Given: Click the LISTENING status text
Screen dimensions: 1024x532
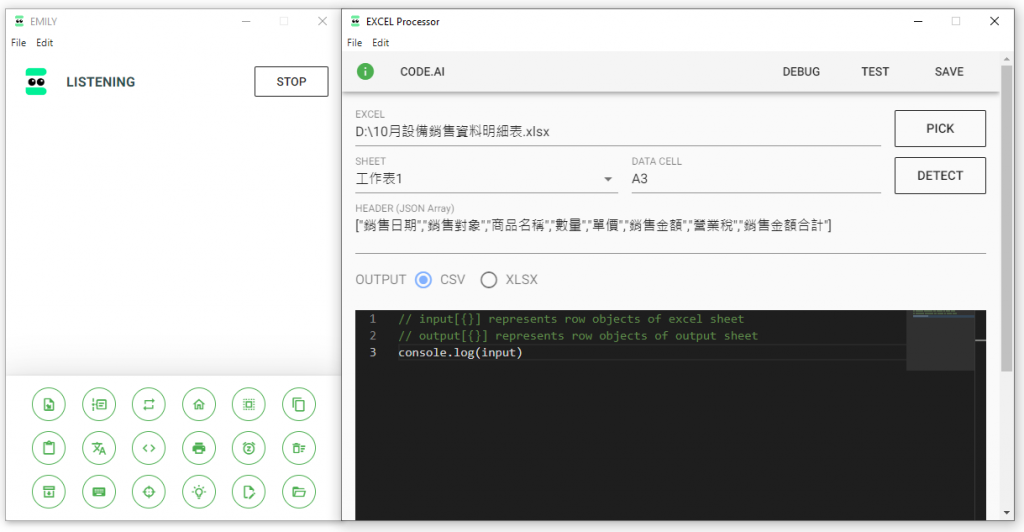Looking at the screenshot, I should 101,82.
